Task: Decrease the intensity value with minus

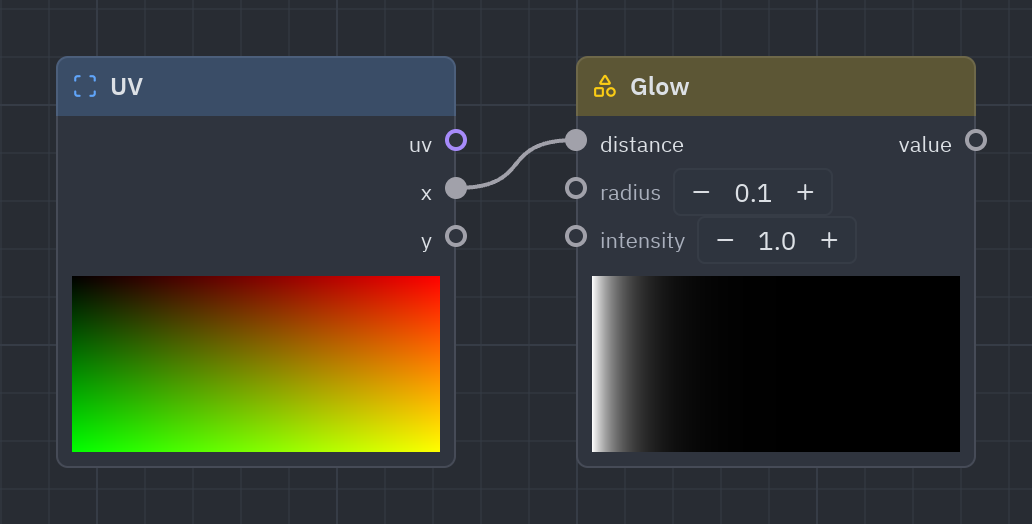Action: [725, 240]
